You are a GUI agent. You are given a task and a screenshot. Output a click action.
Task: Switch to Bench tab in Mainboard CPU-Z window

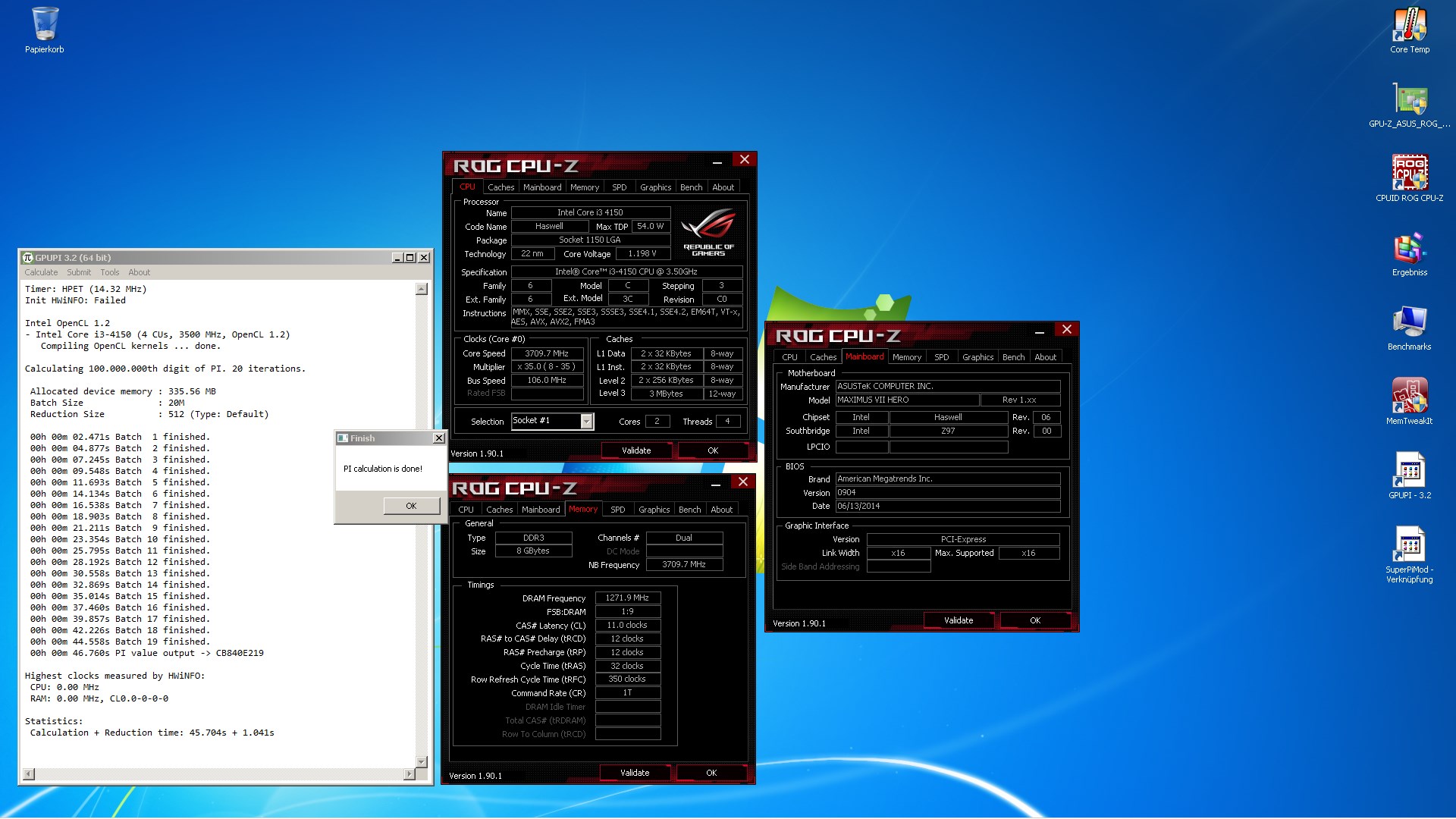pos(1013,357)
